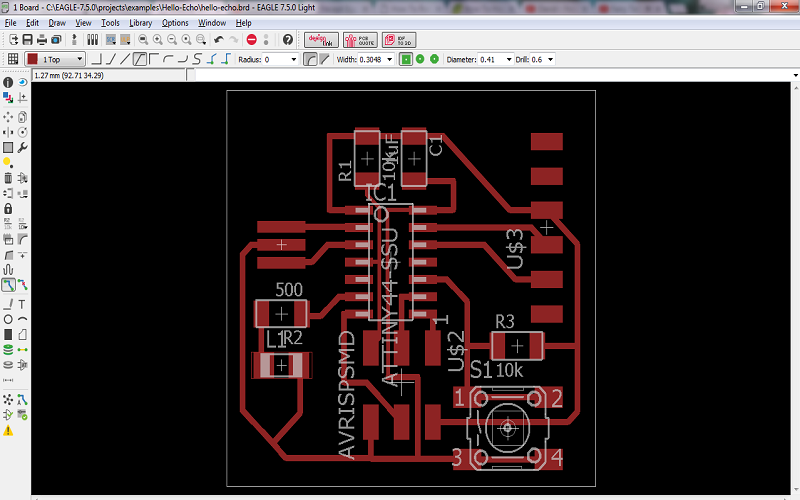Select the Move tool
The height and width of the screenshot is (500, 800).
click(8, 117)
